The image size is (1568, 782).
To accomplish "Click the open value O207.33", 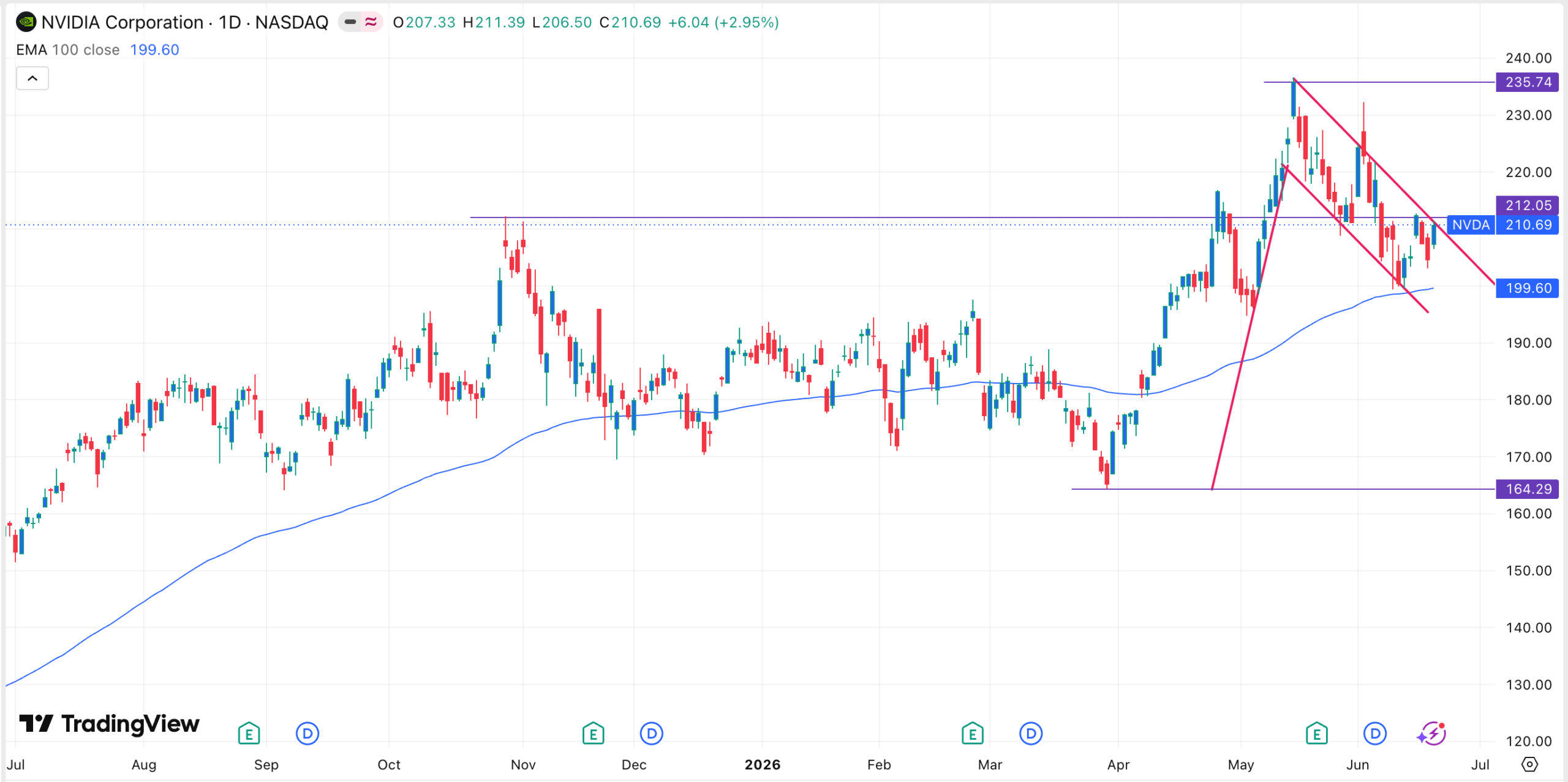I will pyautogui.click(x=424, y=23).
